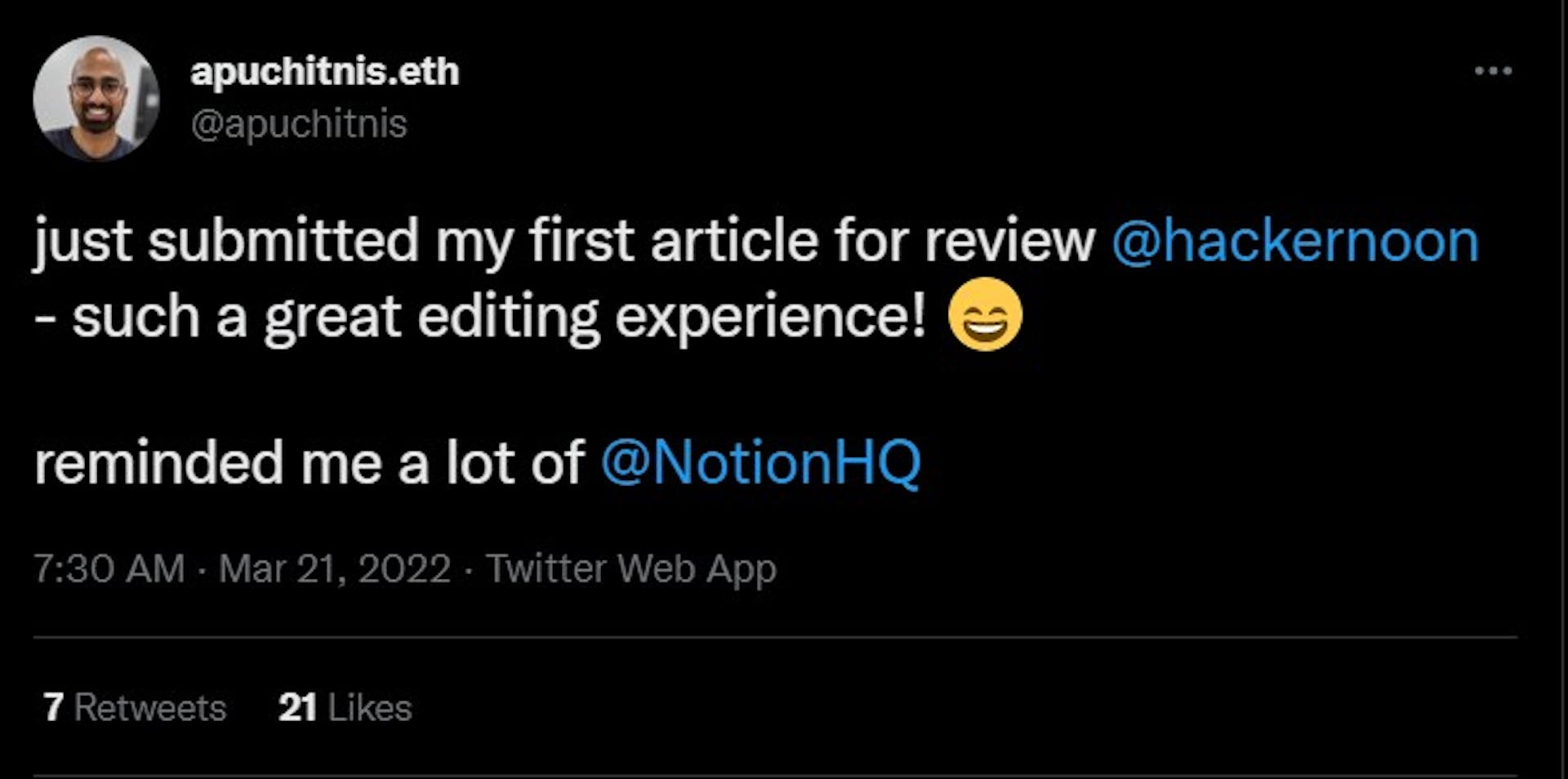Image resolution: width=1568 pixels, height=779 pixels.
Task: Click the like count number 21
Action: point(296,707)
